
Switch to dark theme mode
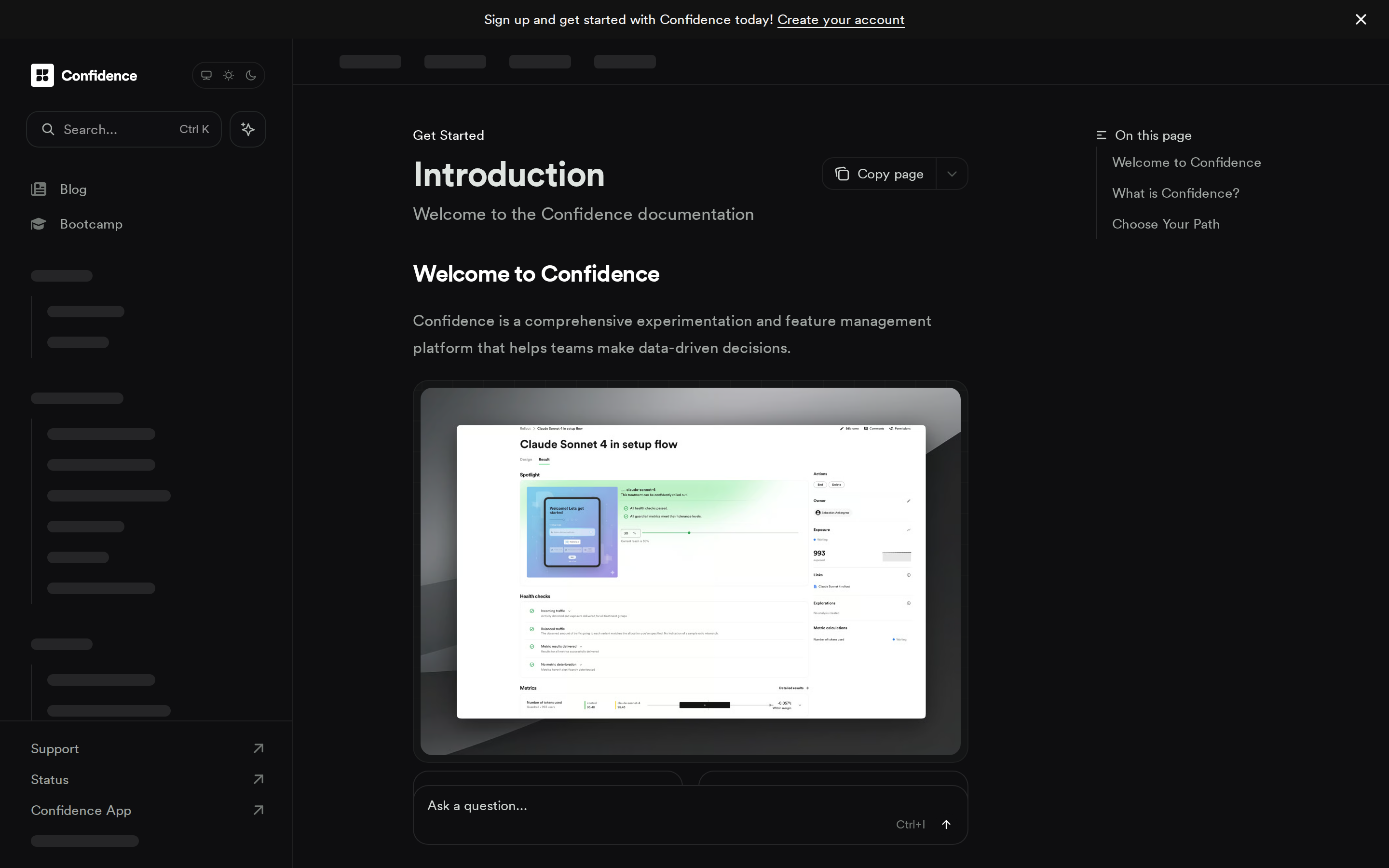click(x=251, y=75)
